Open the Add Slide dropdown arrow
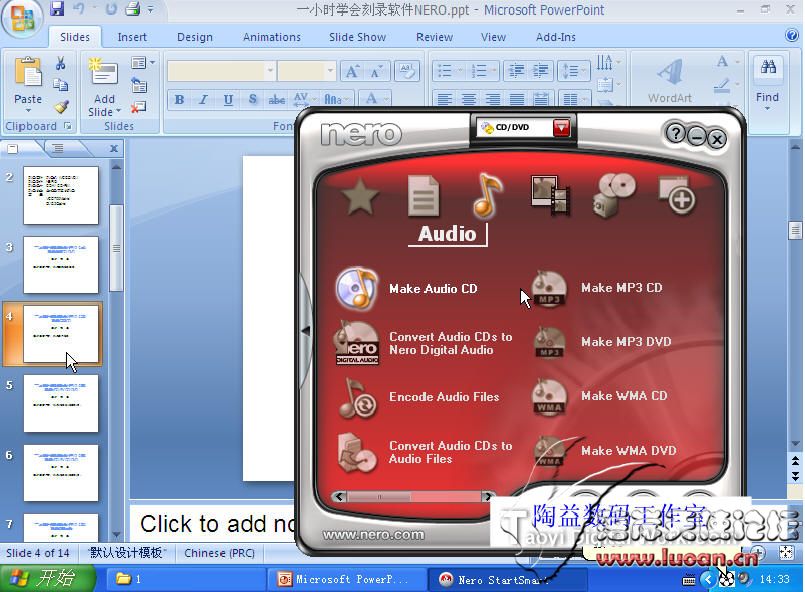The width and height of the screenshot is (805, 592). click(119, 111)
